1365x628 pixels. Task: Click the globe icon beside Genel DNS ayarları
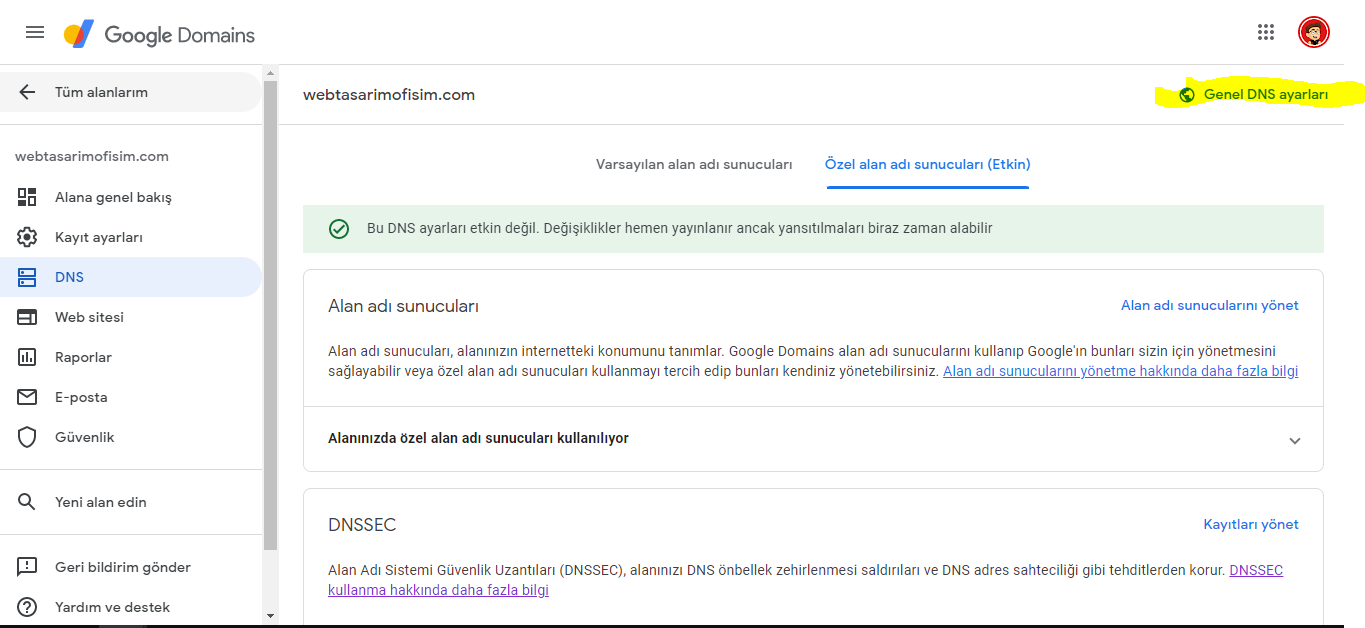[1187, 95]
